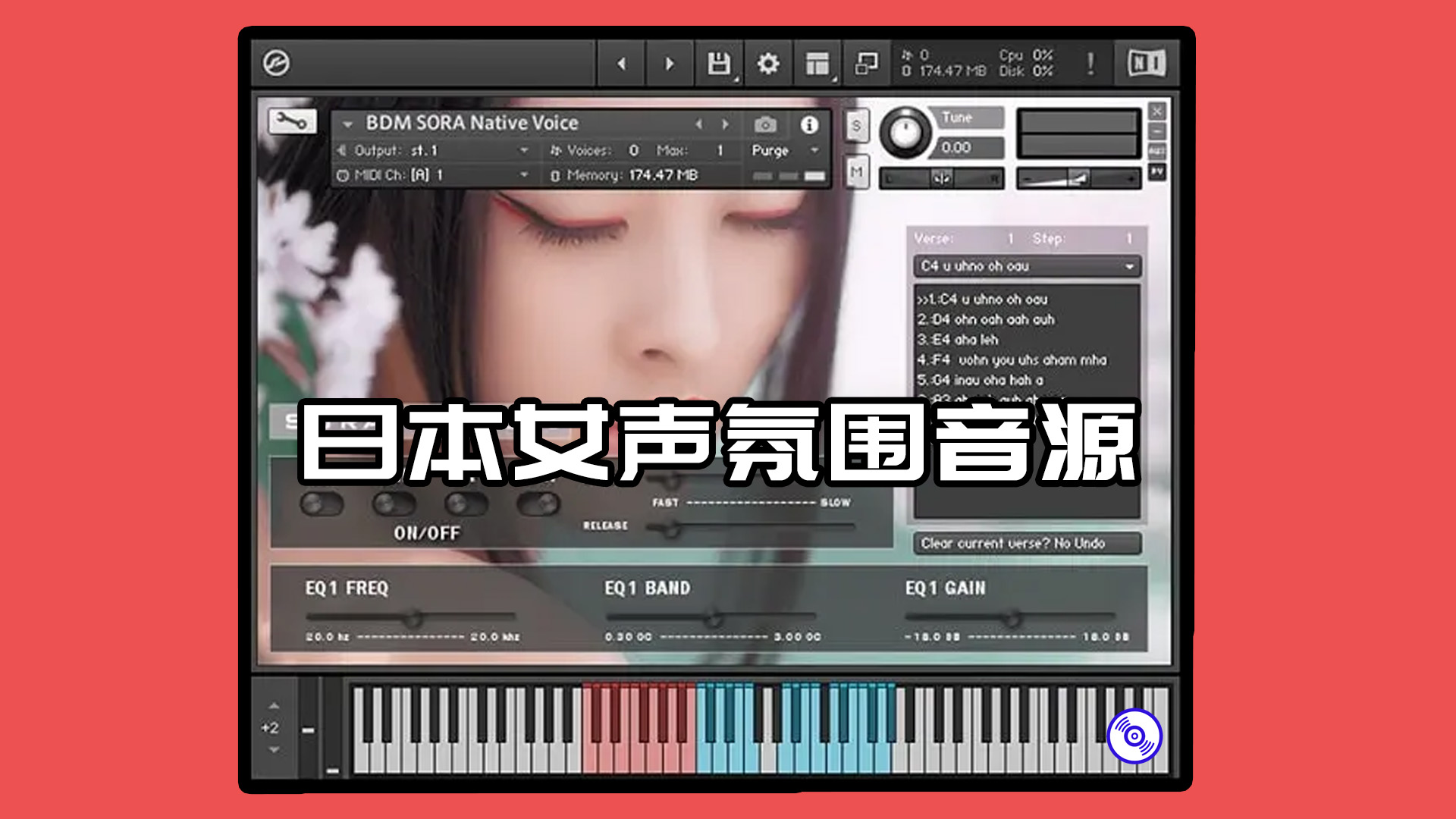Show instrument info with the i icon
The width and height of the screenshot is (1456, 819).
coord(809,124)
